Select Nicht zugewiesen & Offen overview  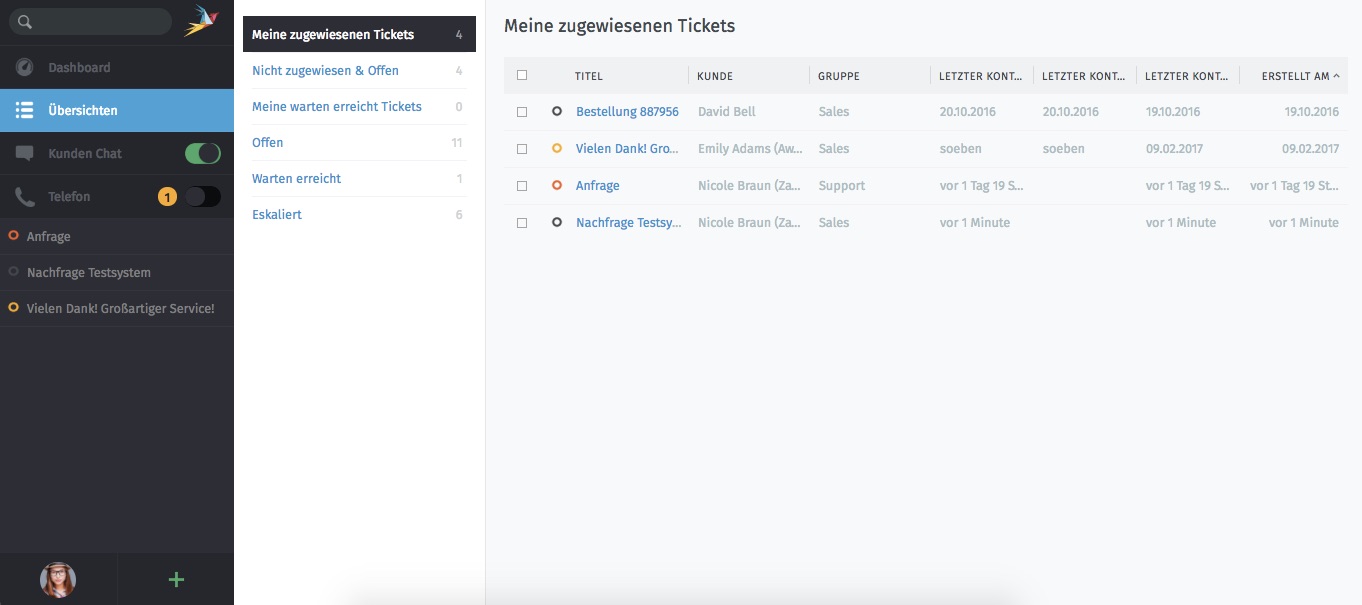coord(359,70)
